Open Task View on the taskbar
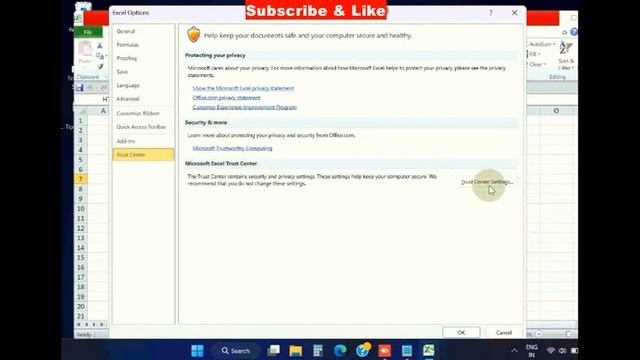The image size is (640, 360). point(273,351)
